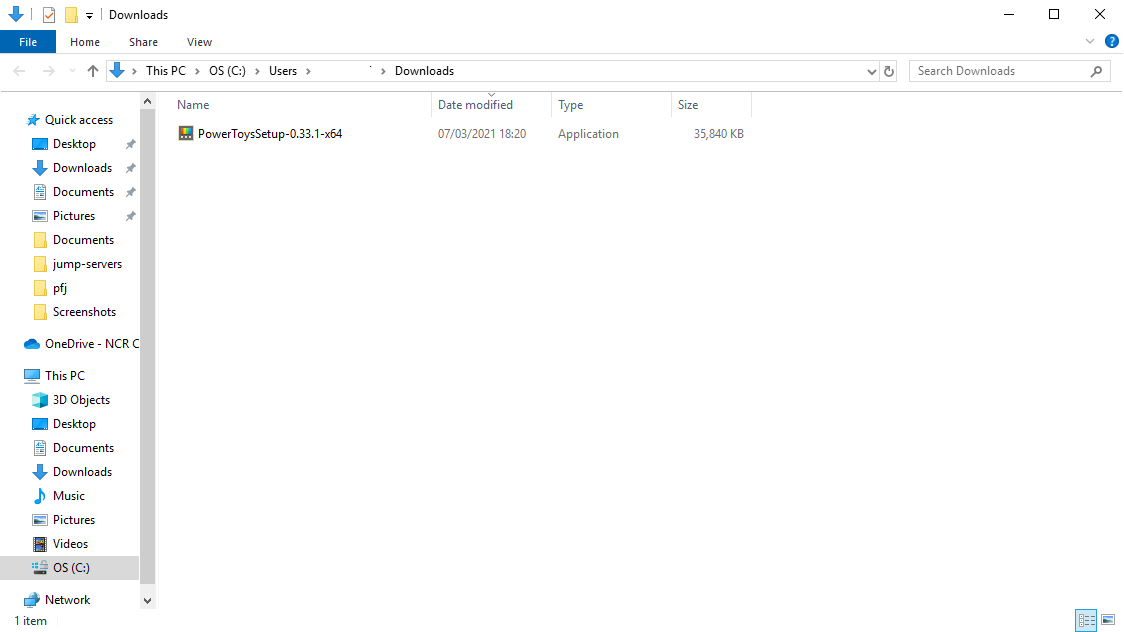Image resolution: width=1124 pixels, height=632 pixels.
Task: Expand the ribbon with the chevron
Action: pos(1090,42)
